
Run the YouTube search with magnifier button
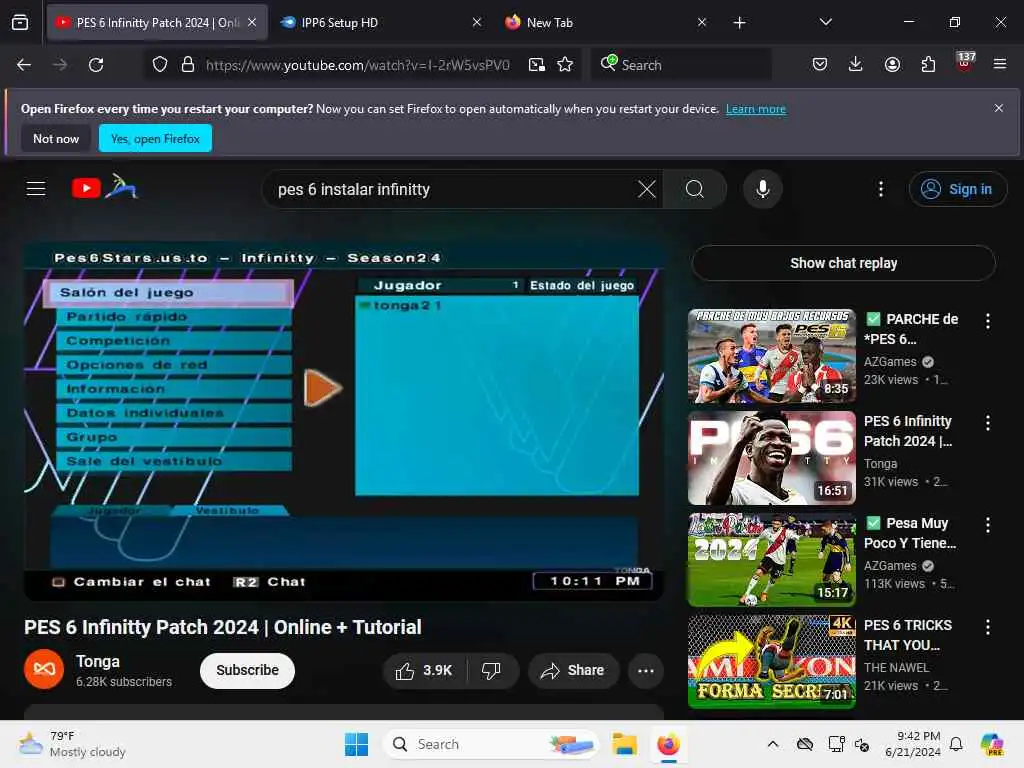click(695, 189)
